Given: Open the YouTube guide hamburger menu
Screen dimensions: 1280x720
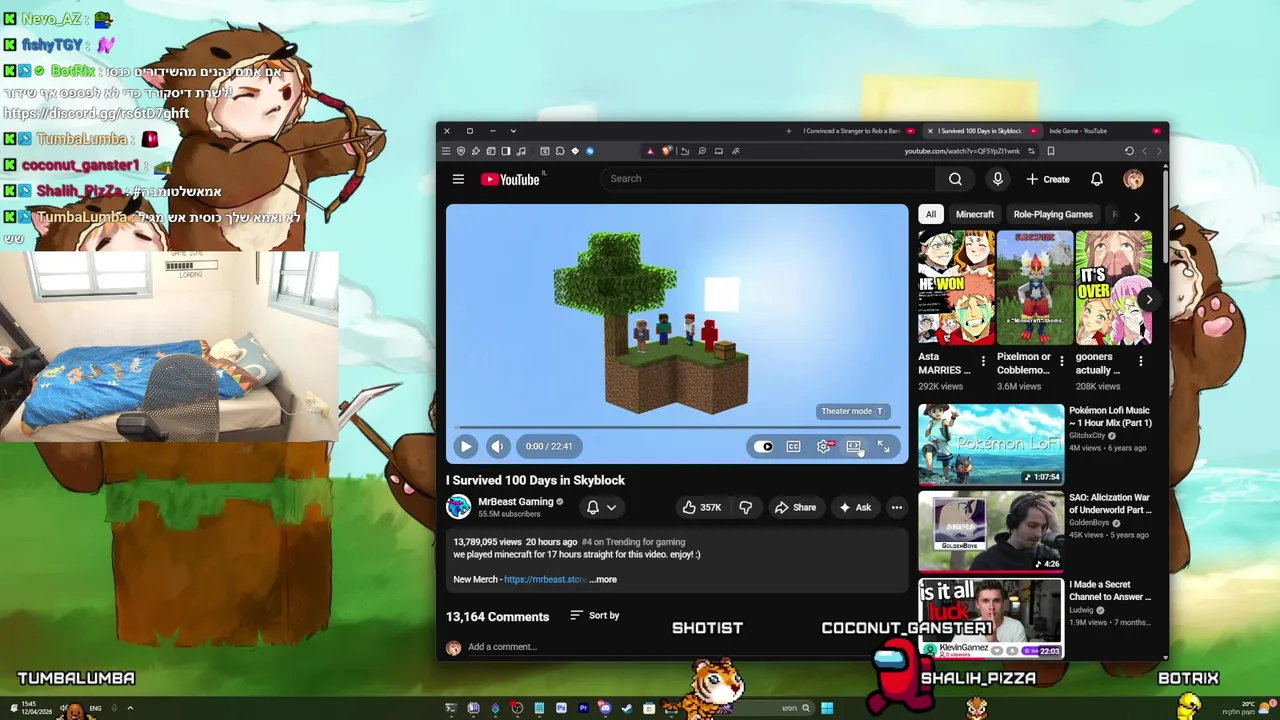Looking at the screenshot, I should (458, 179).
